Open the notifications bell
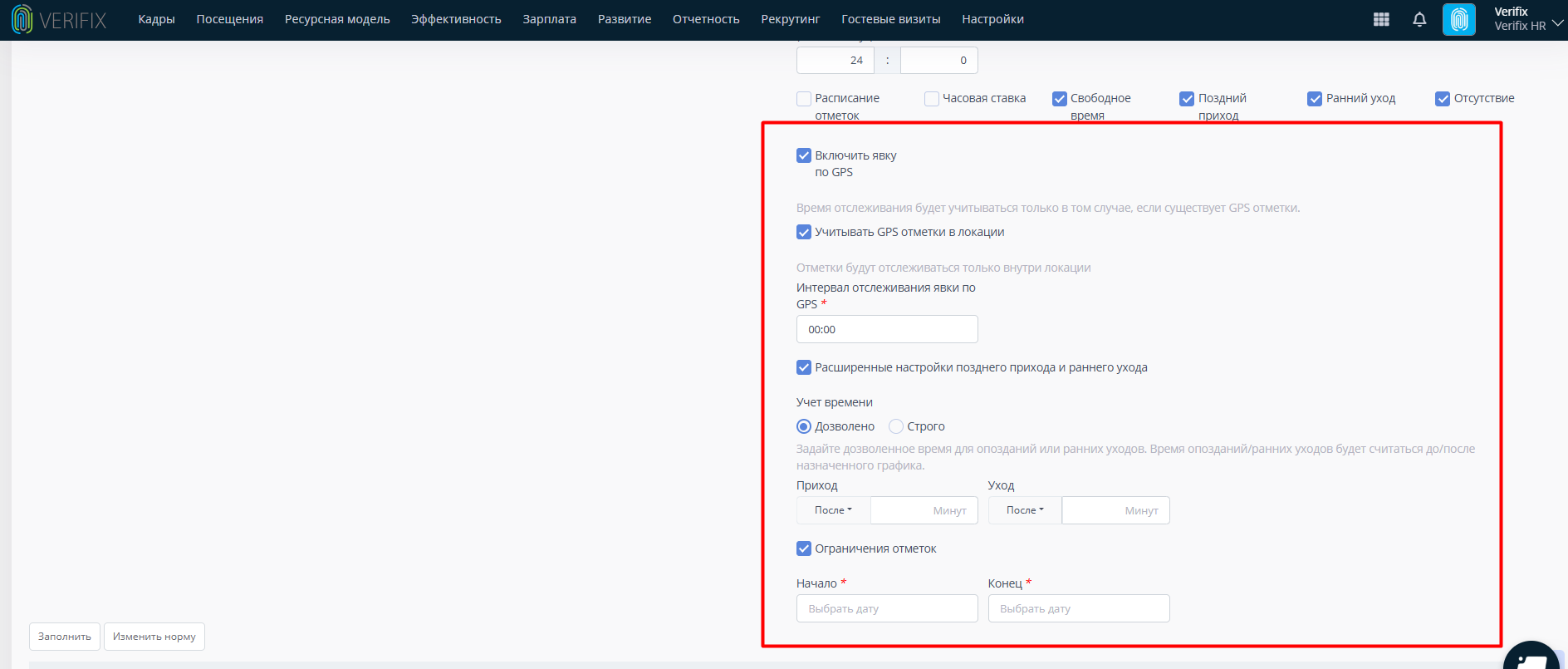Image resolution: width=1568 pixels, height=669 pixels. (x=1419, y=19)
